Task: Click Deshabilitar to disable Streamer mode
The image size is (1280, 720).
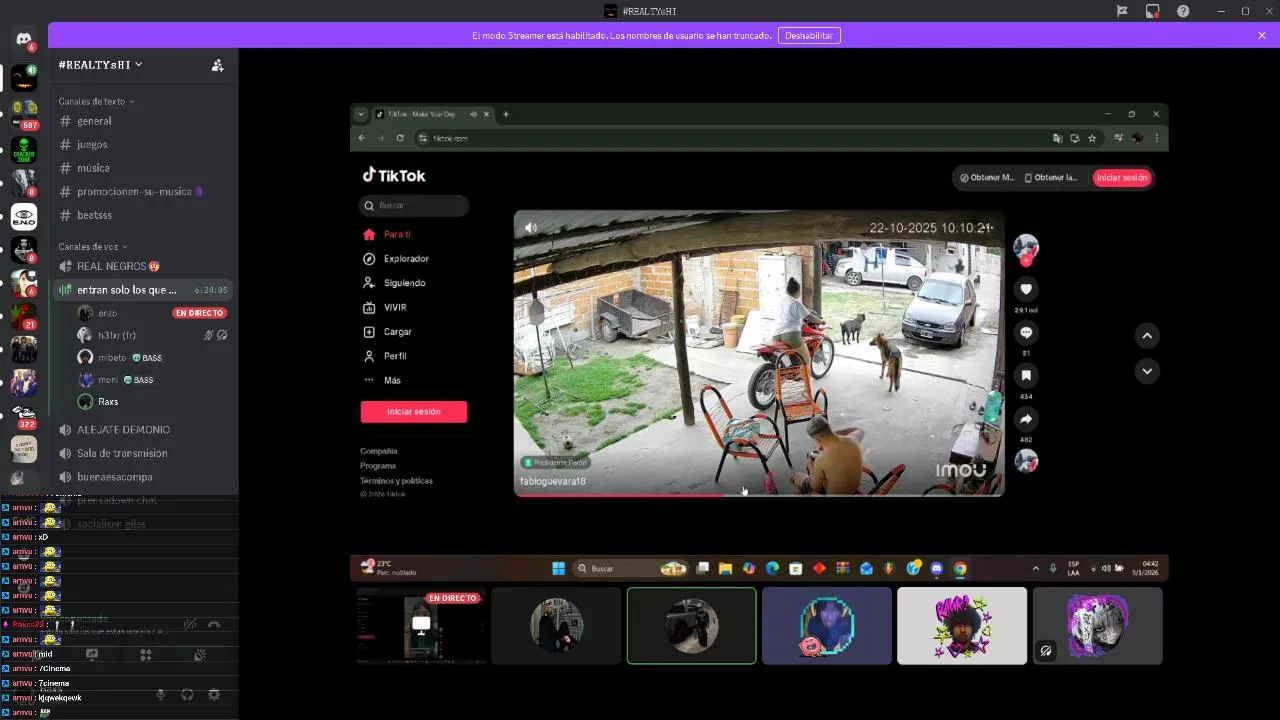Action: click(809, 35)
